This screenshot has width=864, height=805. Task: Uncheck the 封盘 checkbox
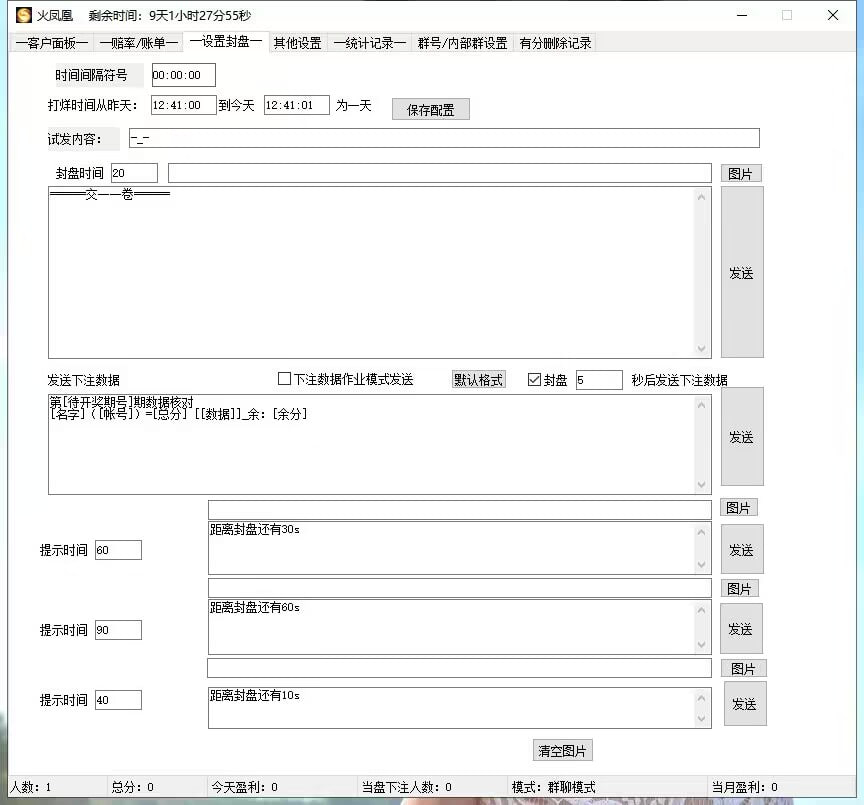pyautogui.click(x=534, y=380)
